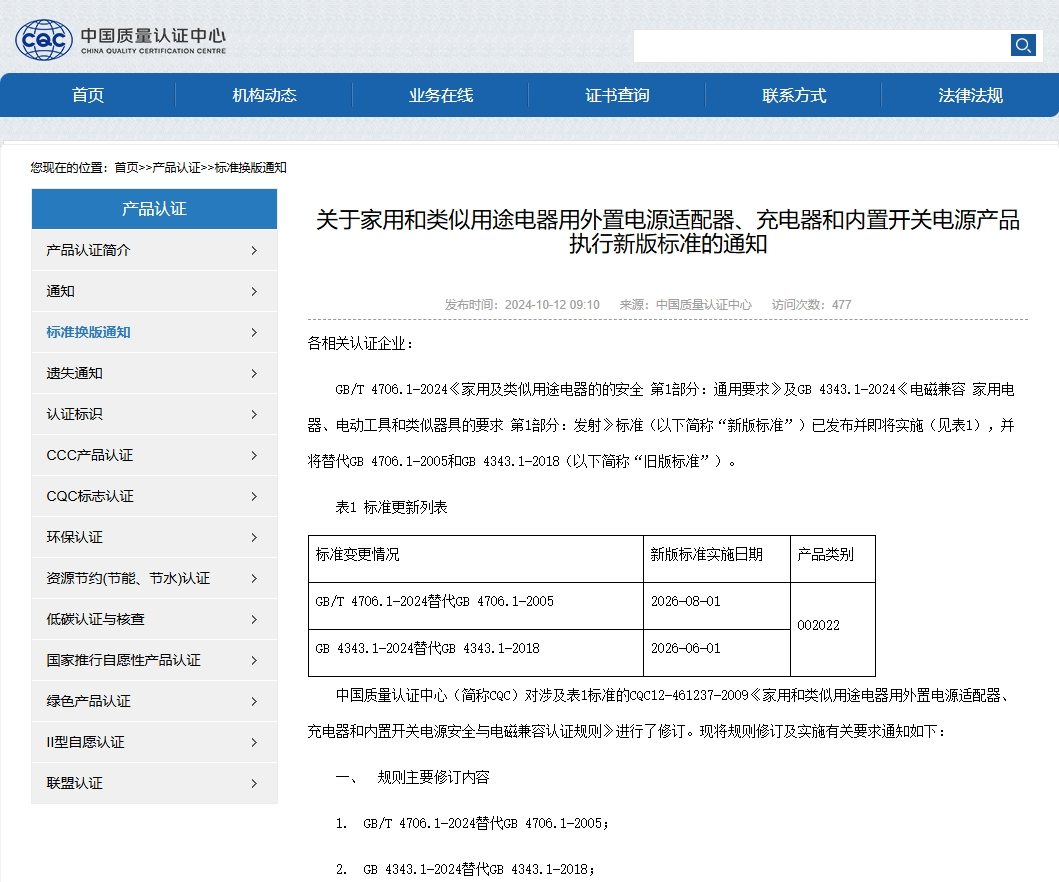Click the chevron next to 环保认证
1059x882 pixels.
coord(254,538)
